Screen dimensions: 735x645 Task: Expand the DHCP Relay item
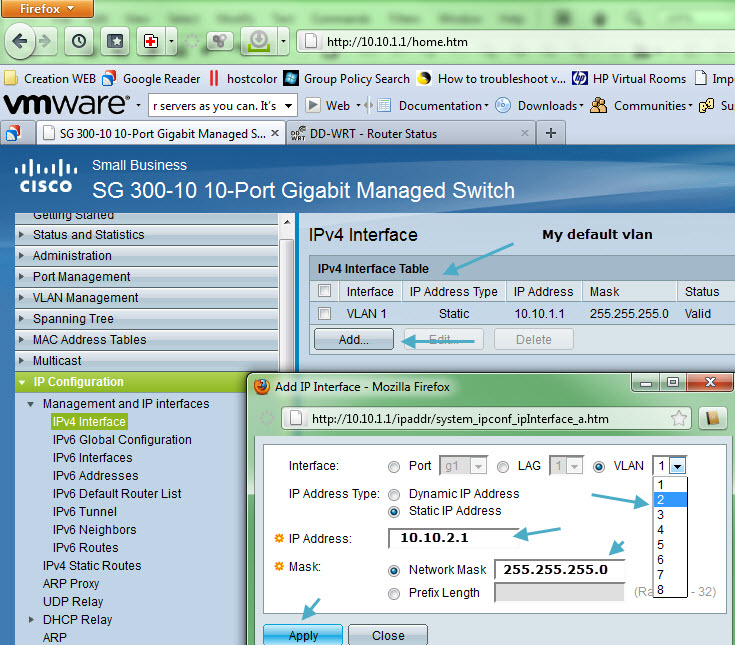click(31, 620)
